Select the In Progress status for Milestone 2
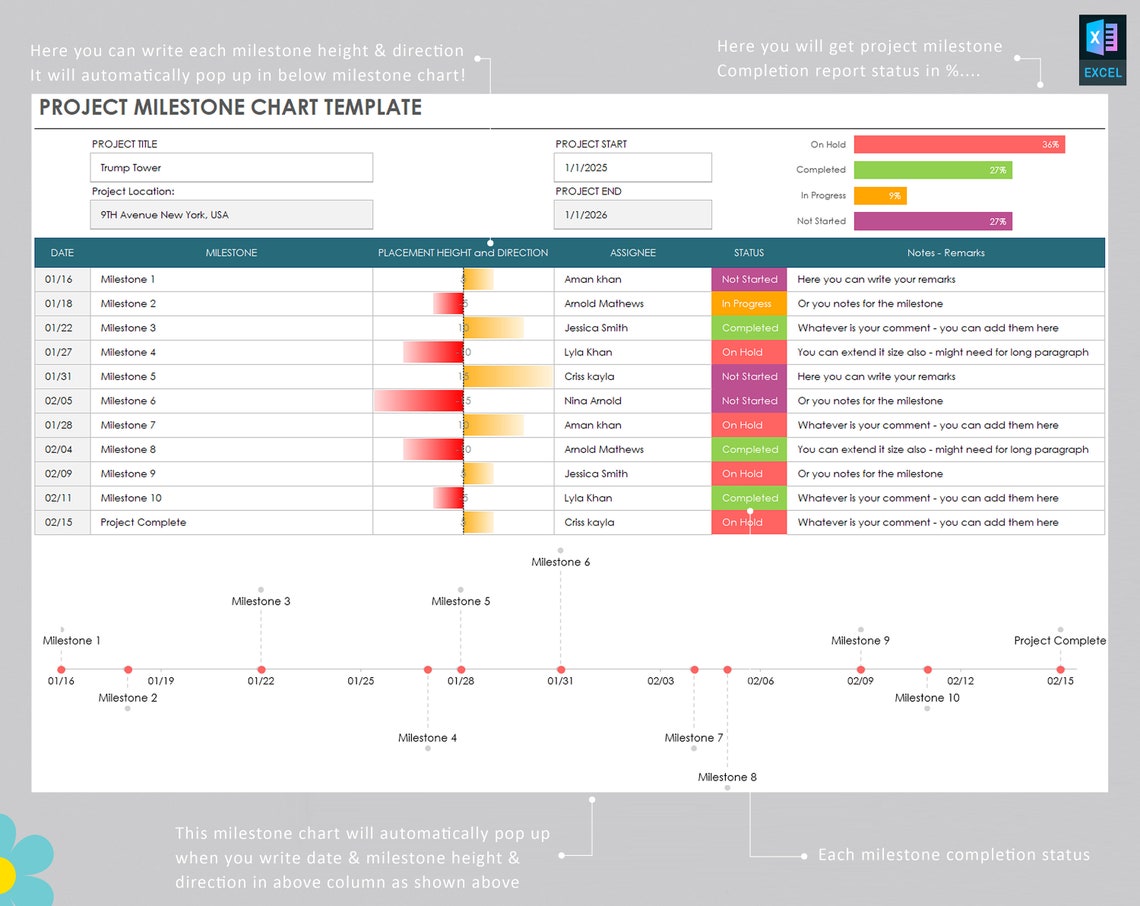This screenshot has height=906, width=1140. pyautogui.click(x=748, y=303)
